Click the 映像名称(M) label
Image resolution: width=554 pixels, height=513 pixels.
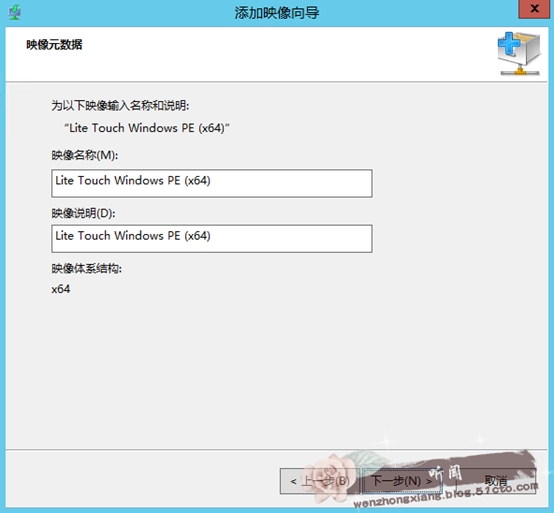click(x=84, y=155)
